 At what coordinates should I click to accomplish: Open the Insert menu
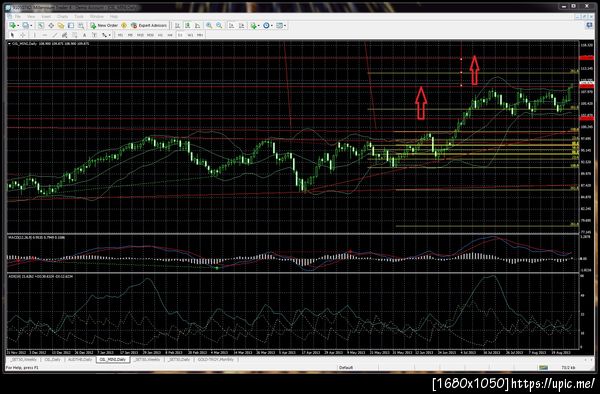[46, 16]
